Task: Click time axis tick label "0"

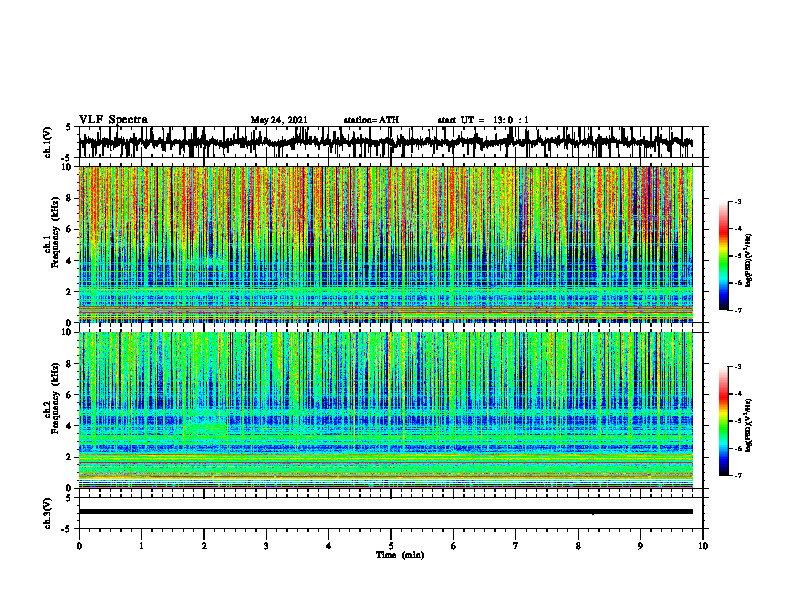Action: (79, 546)
